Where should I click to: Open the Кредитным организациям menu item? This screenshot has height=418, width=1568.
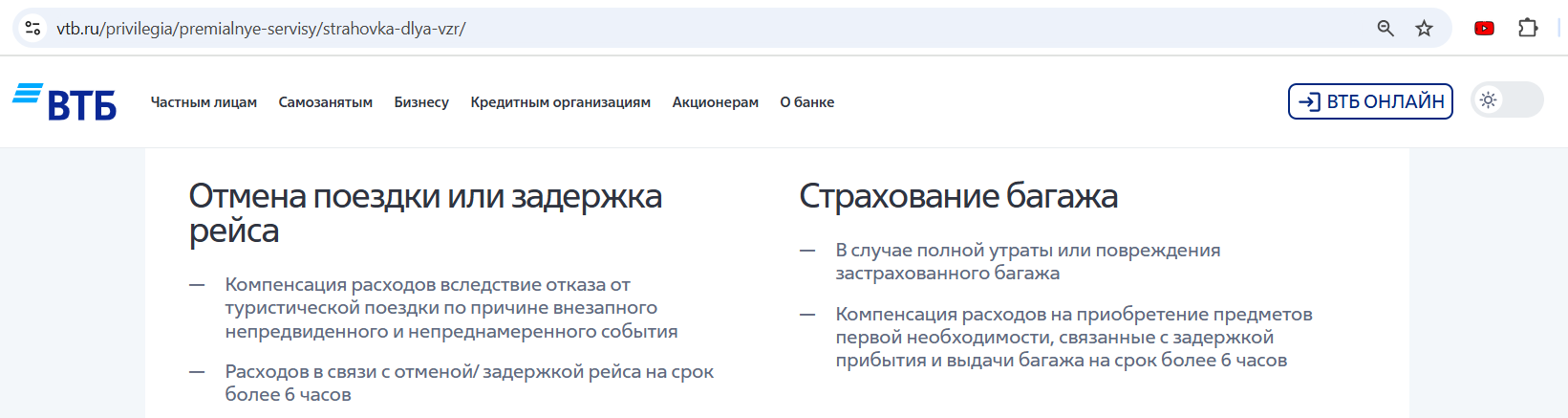click(x=561, y=102)
